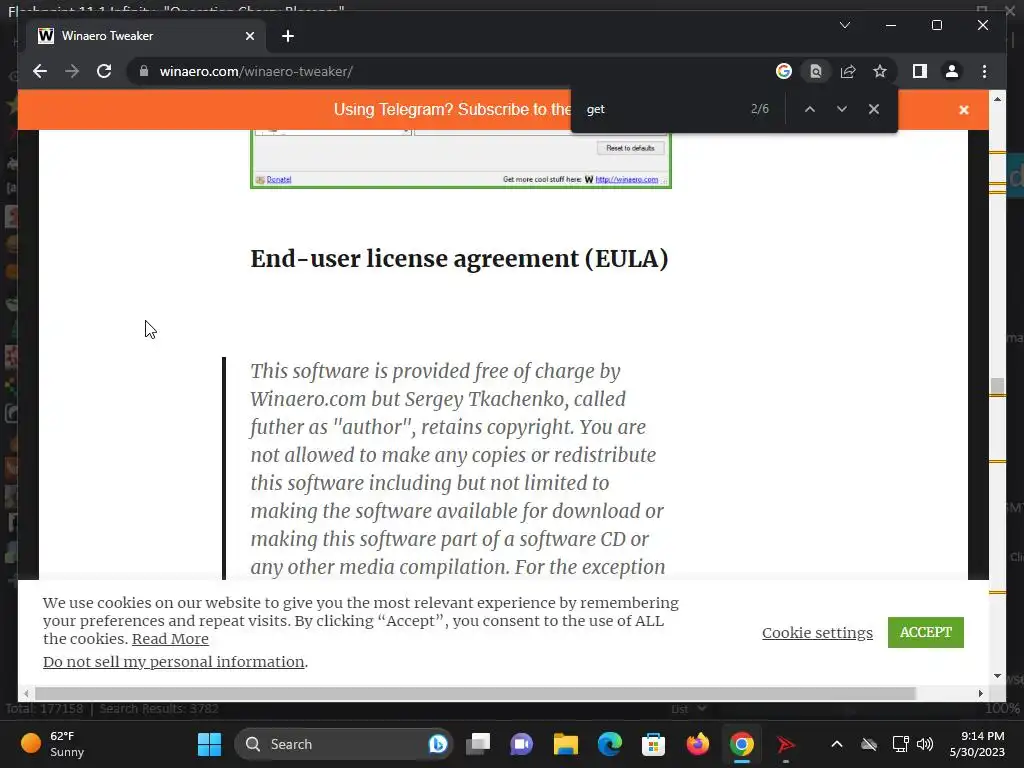
Task: Click the End-user license agreement (EULA) heading
Action: [x=459, y=259]
